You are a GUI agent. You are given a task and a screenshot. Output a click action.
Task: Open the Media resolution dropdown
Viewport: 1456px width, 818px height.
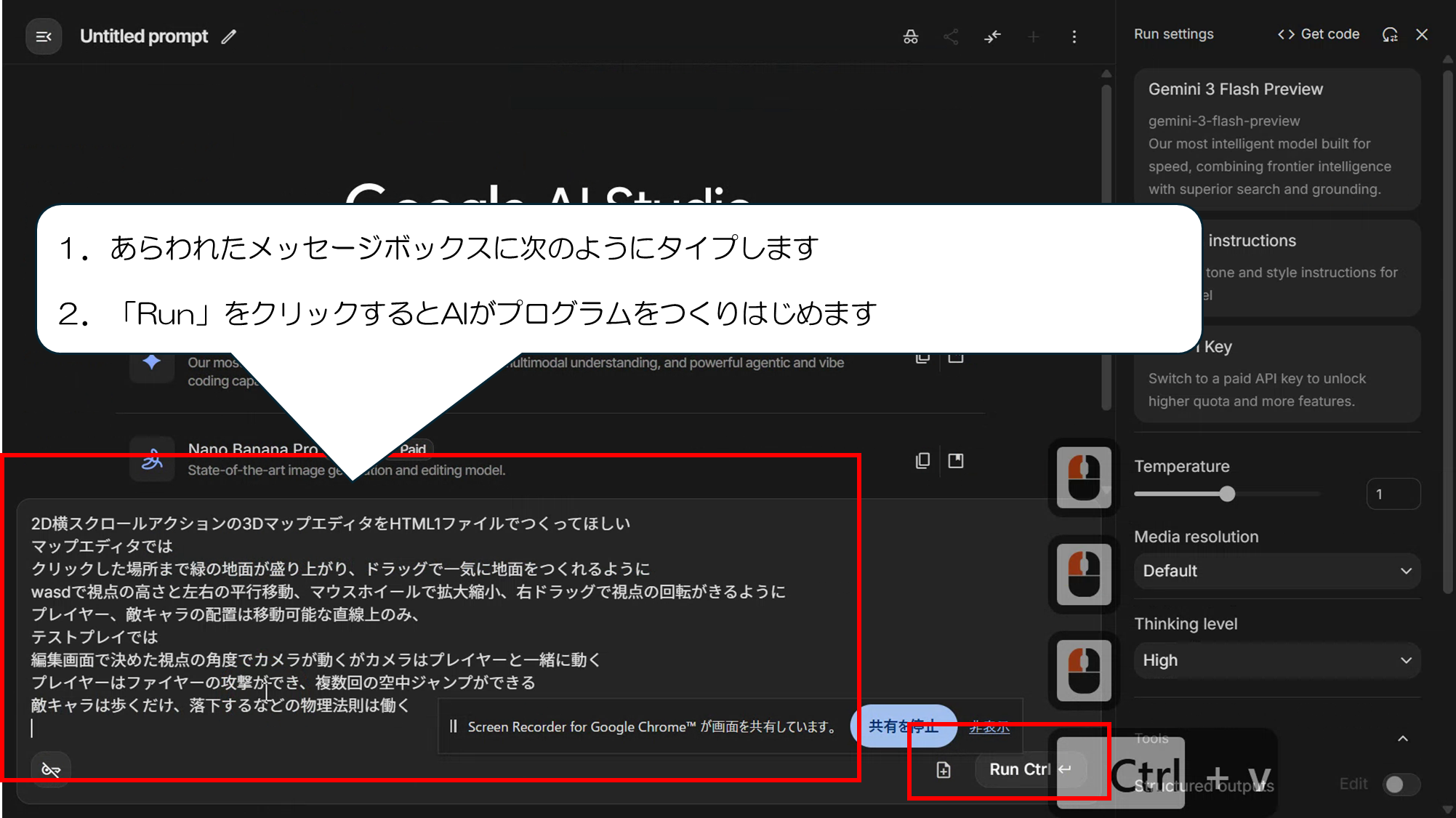1276,571
